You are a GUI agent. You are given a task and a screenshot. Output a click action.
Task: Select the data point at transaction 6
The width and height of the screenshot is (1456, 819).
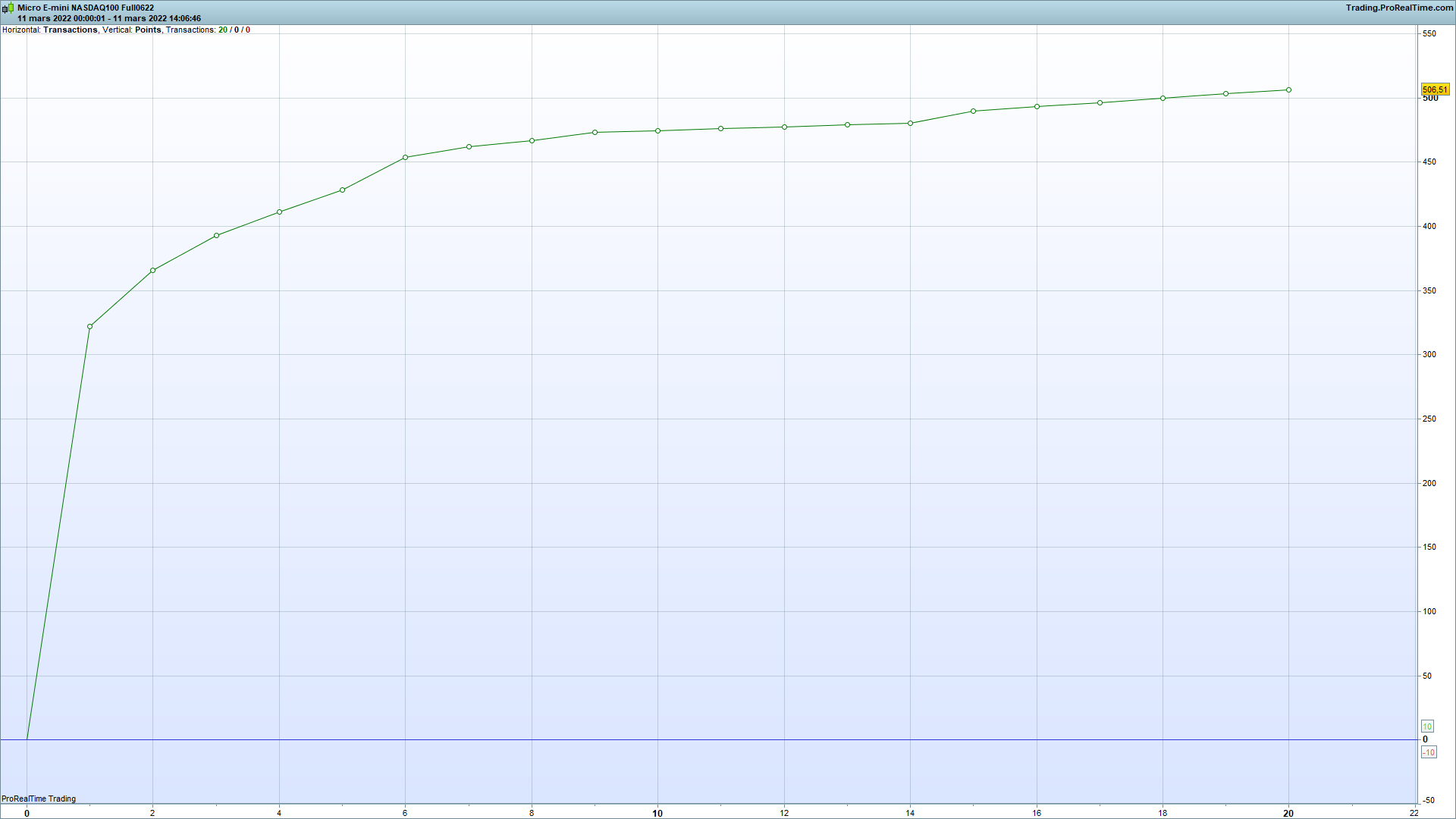click(405, 158)
